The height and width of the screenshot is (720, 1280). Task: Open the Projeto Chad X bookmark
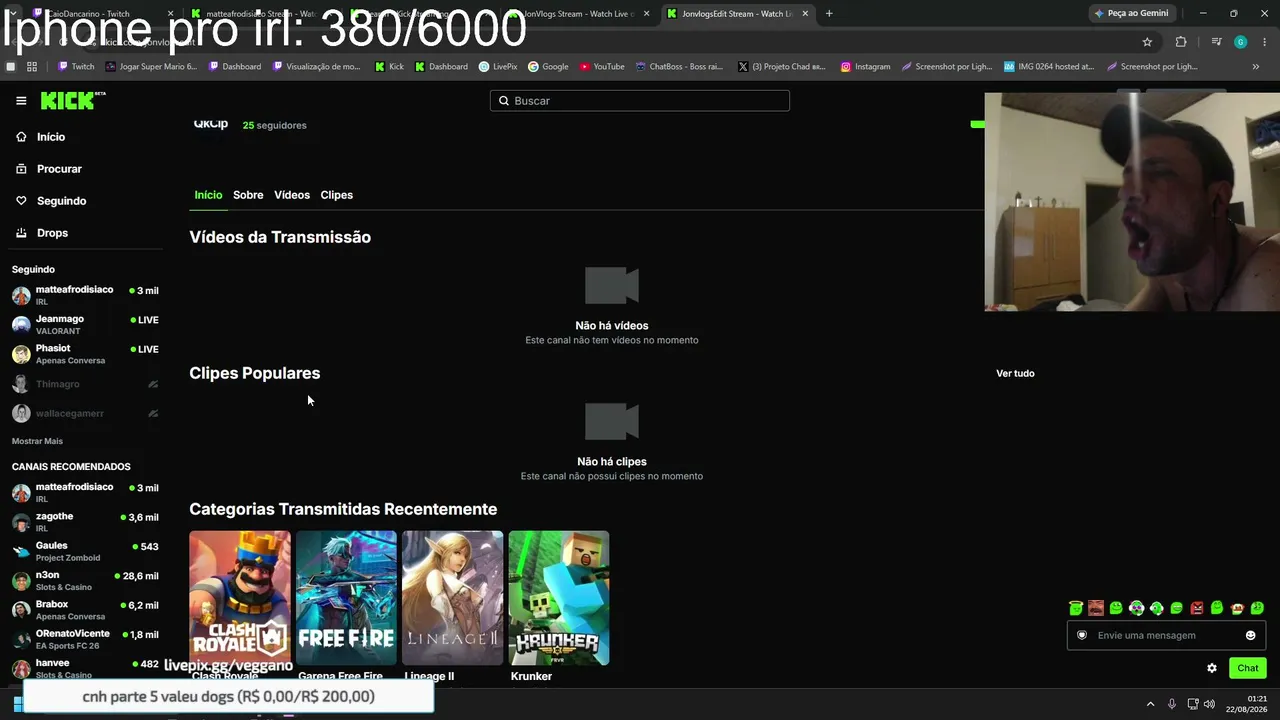pyautogui.click(x=782, y=67)
